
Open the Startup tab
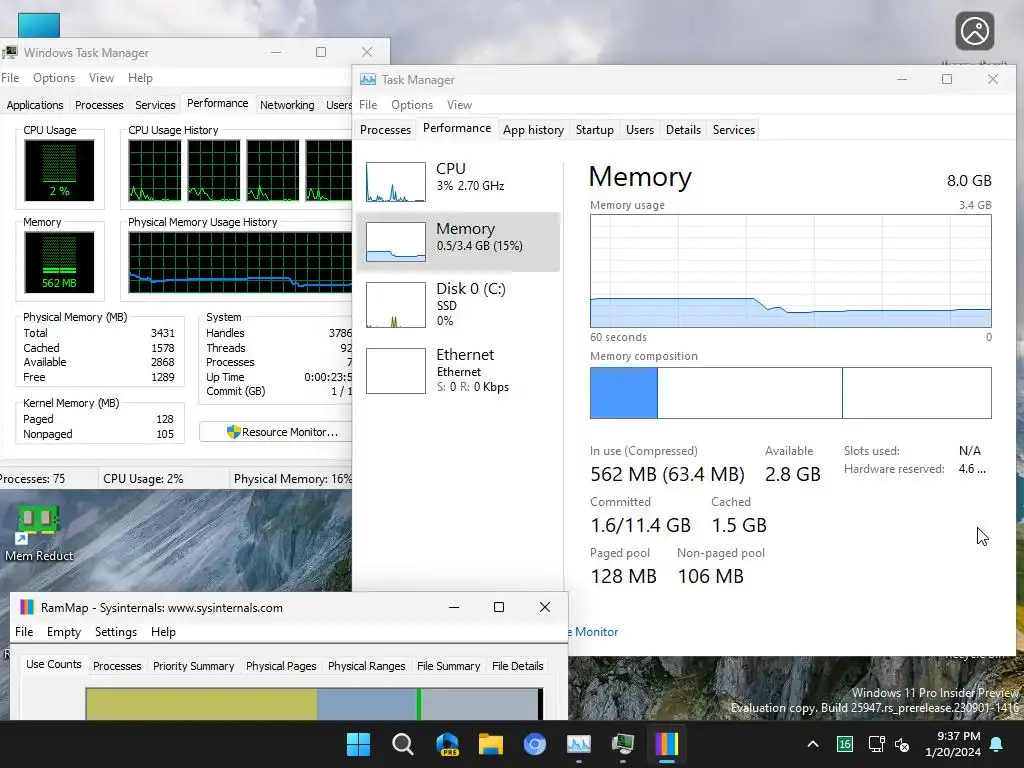tap(594, 129)
